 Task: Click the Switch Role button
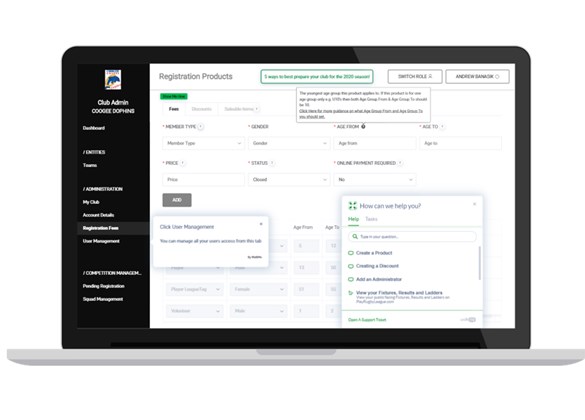point(415,76)
